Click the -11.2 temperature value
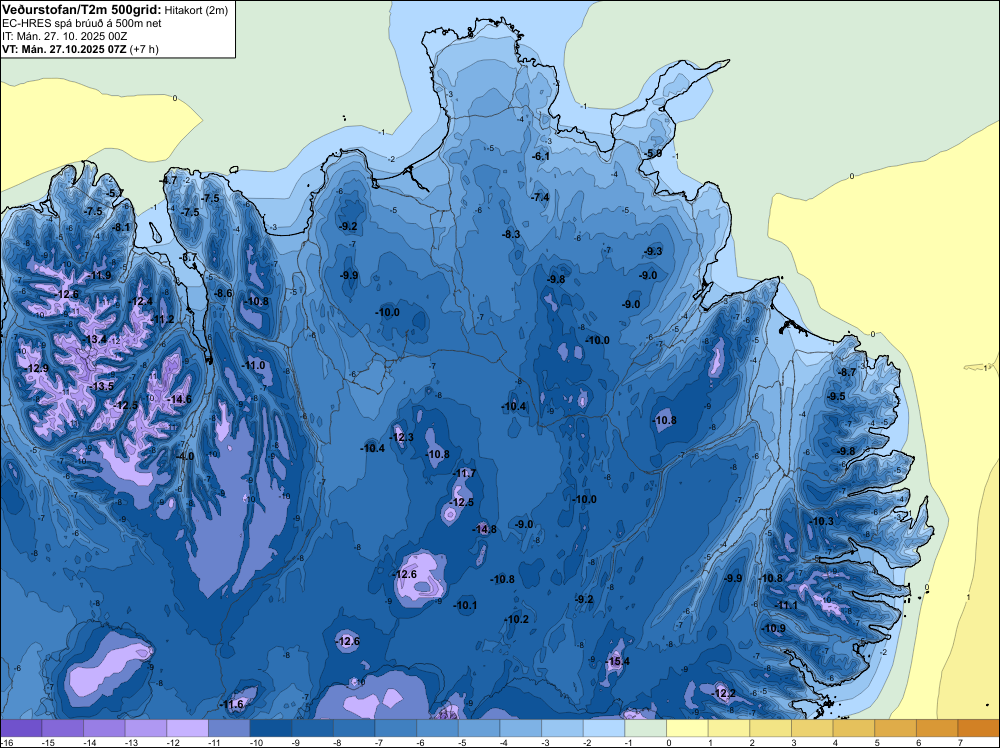1000x748 pixels. pyautogui.click(x=163, y=319)
